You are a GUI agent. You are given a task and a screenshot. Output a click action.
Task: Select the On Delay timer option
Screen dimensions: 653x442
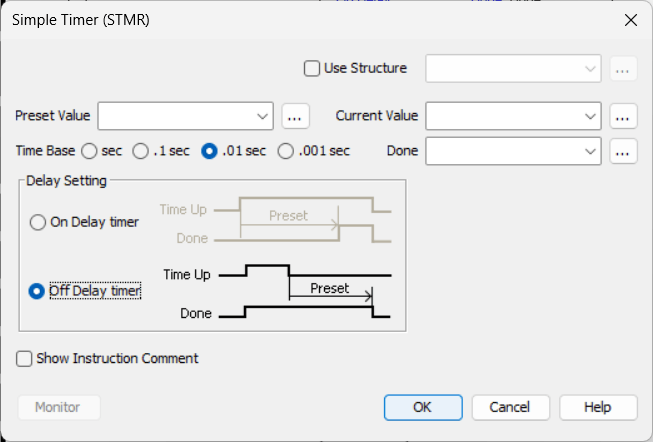(x=38, y=222)
